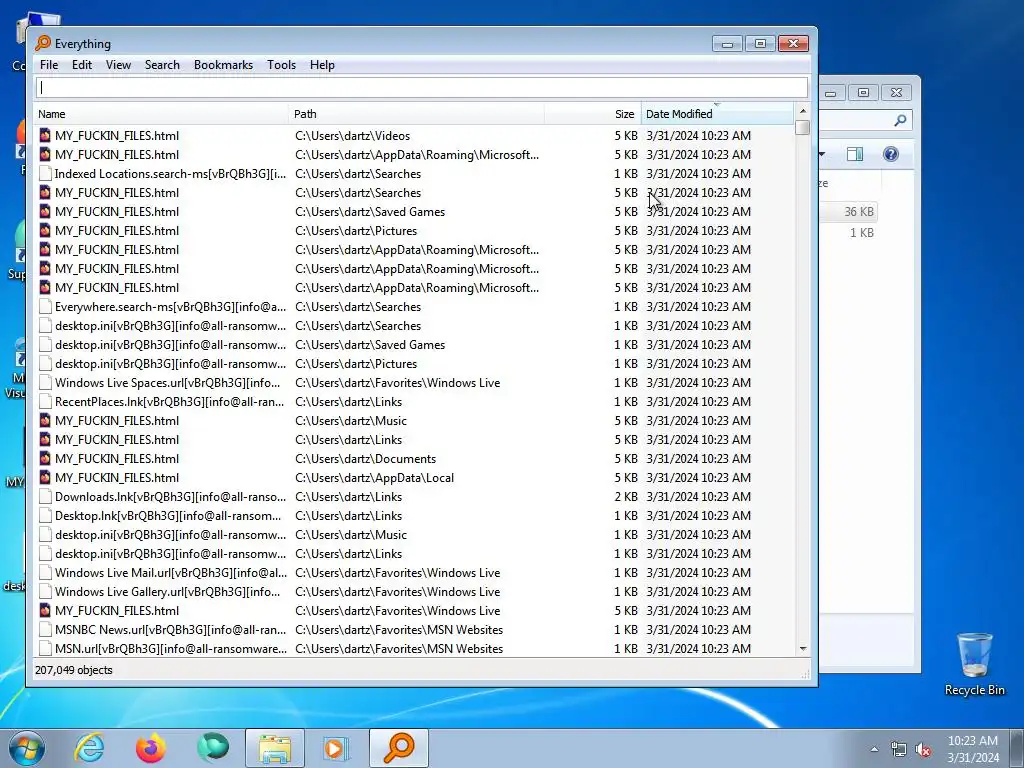This screenshot has height=768, width=1024.
Task: Open Windows Media Player from taskbar
Action: click(x=337, y=748)
